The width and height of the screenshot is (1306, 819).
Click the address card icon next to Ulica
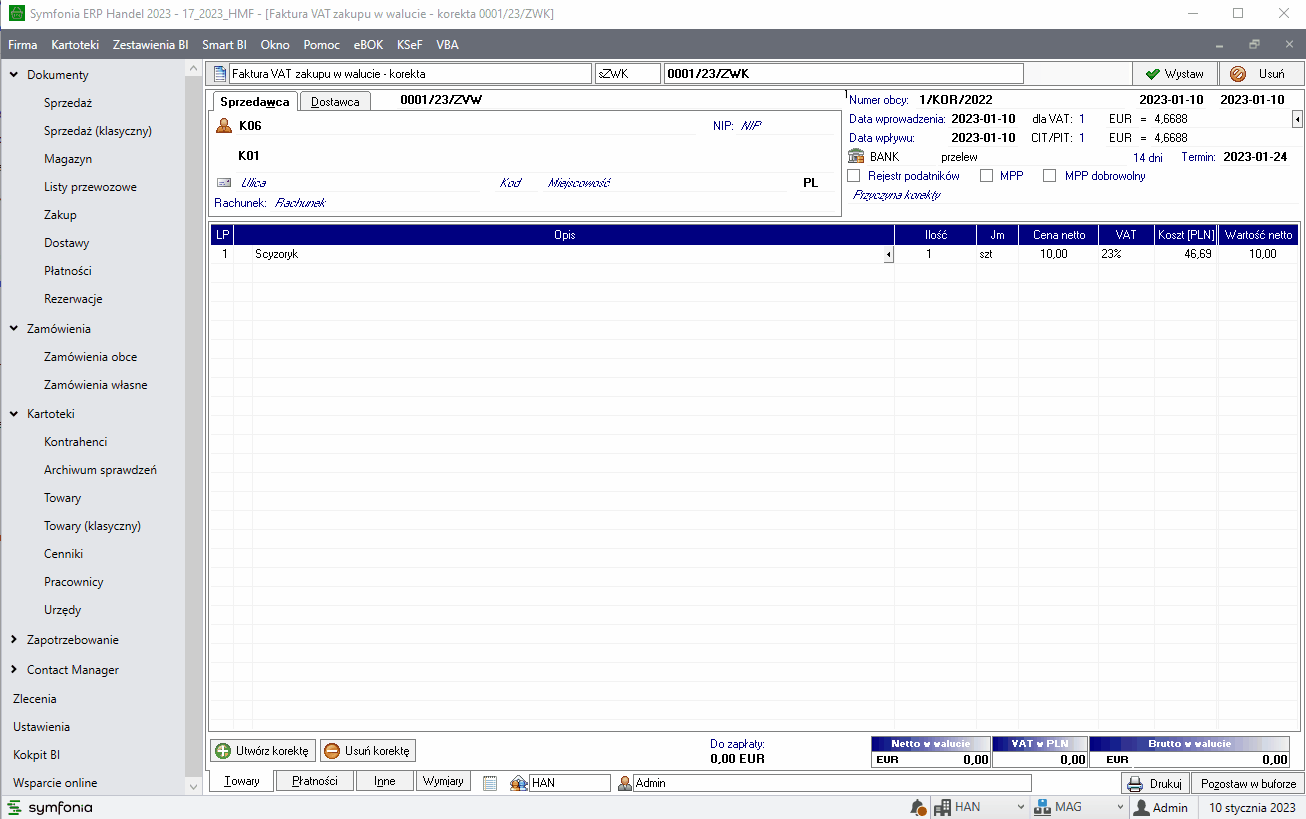[x=223, y=183]
